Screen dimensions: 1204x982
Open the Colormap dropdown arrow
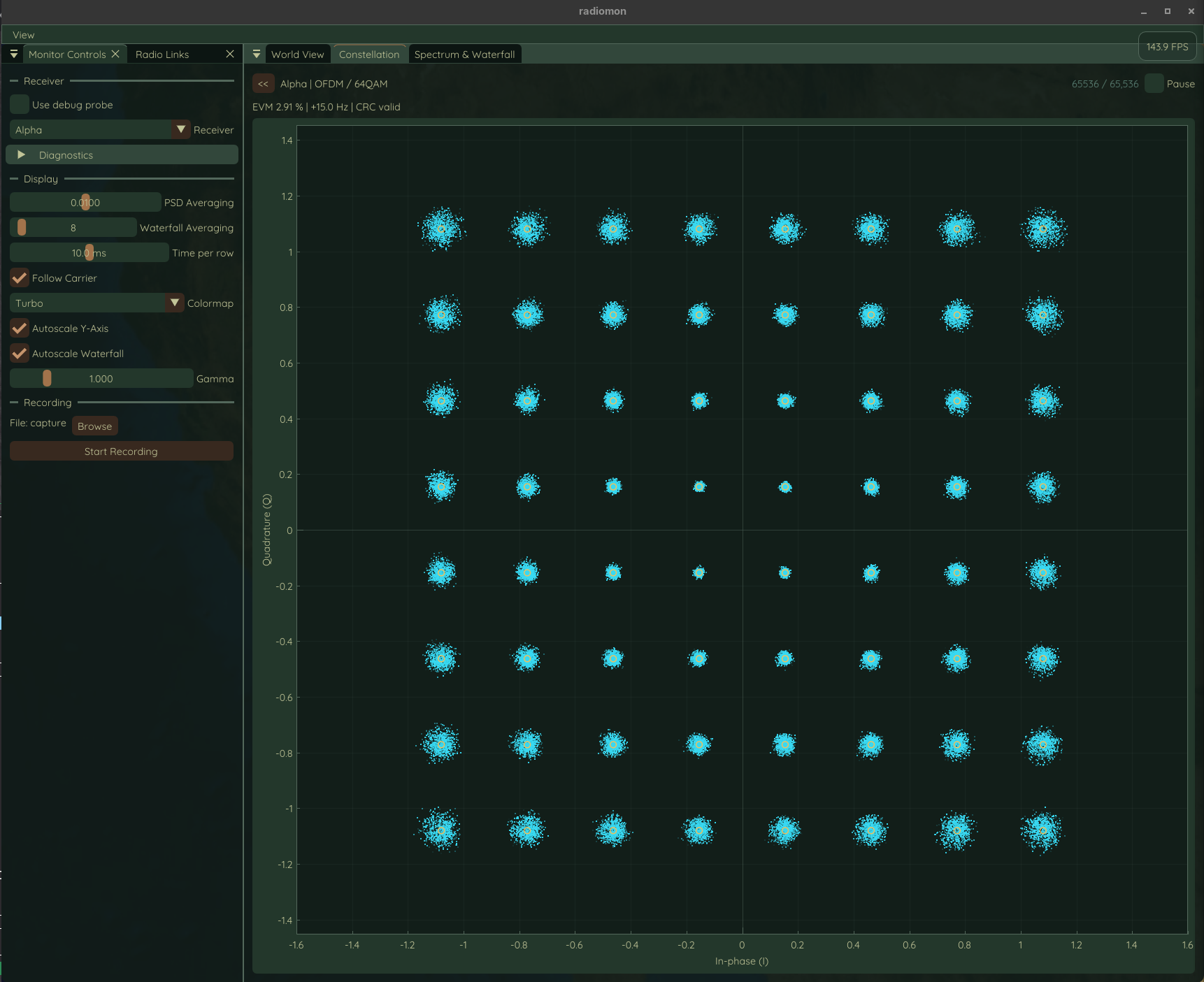(175, 303)
